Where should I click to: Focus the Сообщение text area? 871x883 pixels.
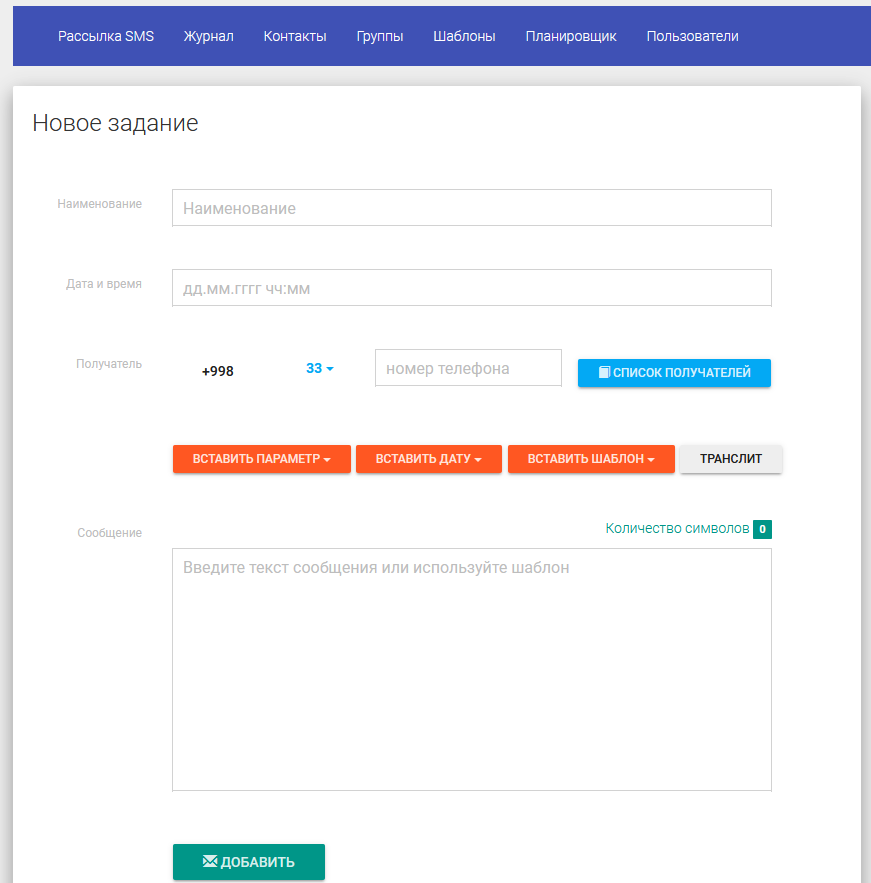click(471, 669)
